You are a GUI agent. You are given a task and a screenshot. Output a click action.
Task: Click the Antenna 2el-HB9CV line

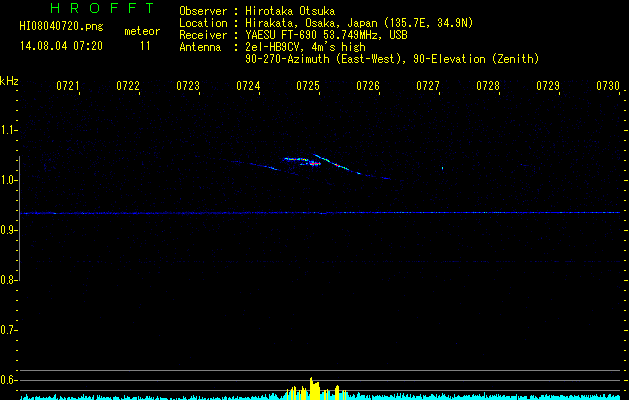[272, 47]
